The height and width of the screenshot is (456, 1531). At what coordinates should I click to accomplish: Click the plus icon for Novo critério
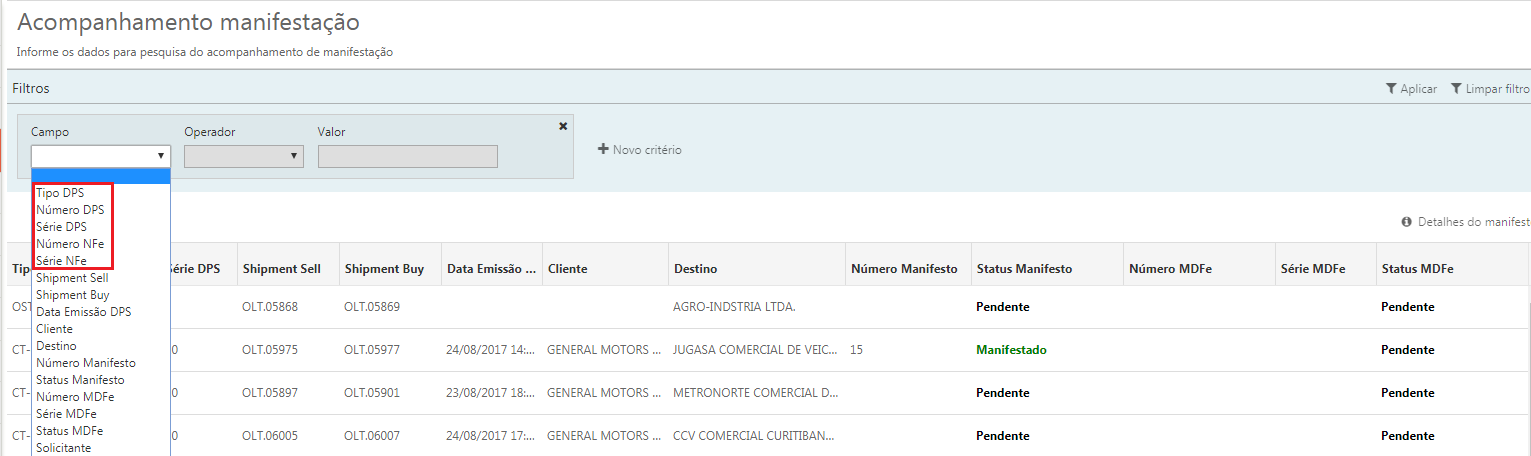pyautogui.click(x=603, y=150)
